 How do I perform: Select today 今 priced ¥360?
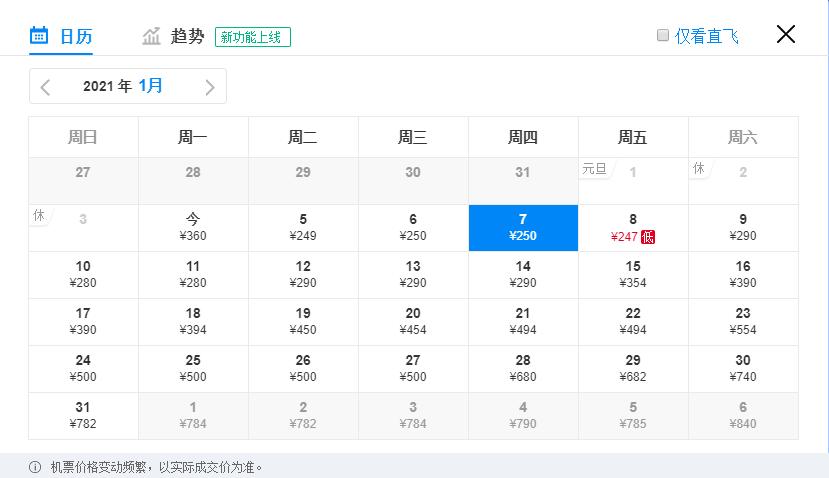(x=193, y=228)
